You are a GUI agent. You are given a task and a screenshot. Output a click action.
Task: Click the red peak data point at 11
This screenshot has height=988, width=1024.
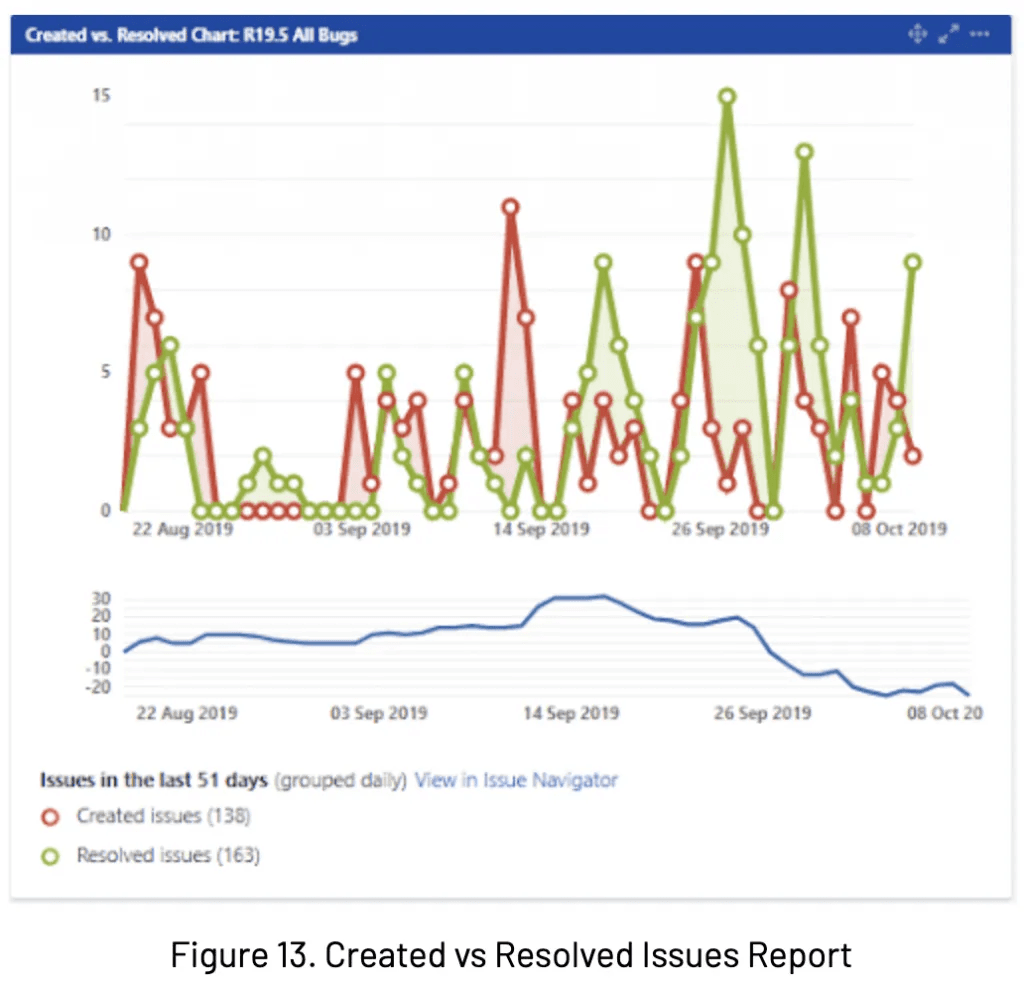[510, 208]
